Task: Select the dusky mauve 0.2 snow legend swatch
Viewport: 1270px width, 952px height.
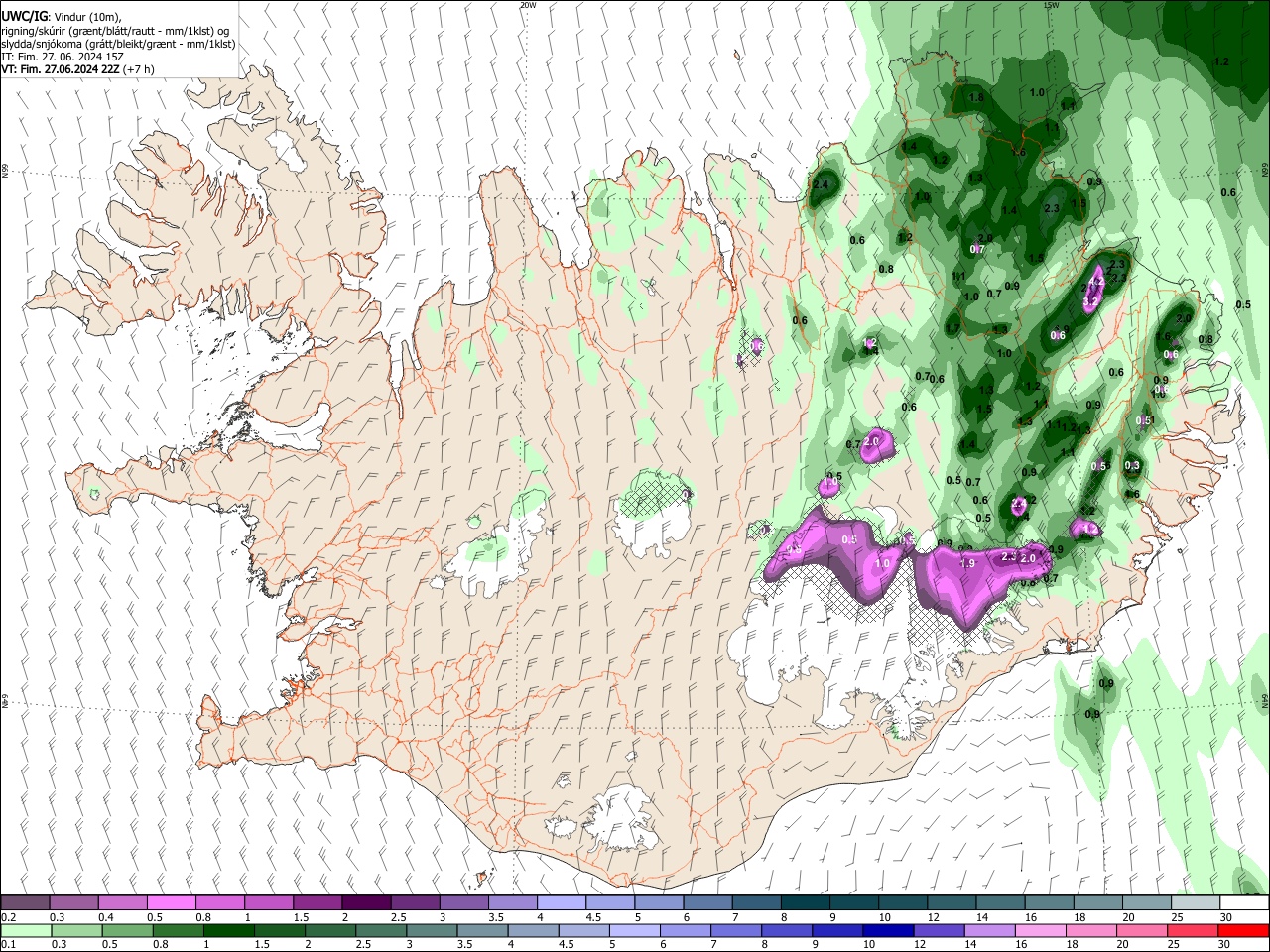Action: pyautogui.click(x=25, y=903)
